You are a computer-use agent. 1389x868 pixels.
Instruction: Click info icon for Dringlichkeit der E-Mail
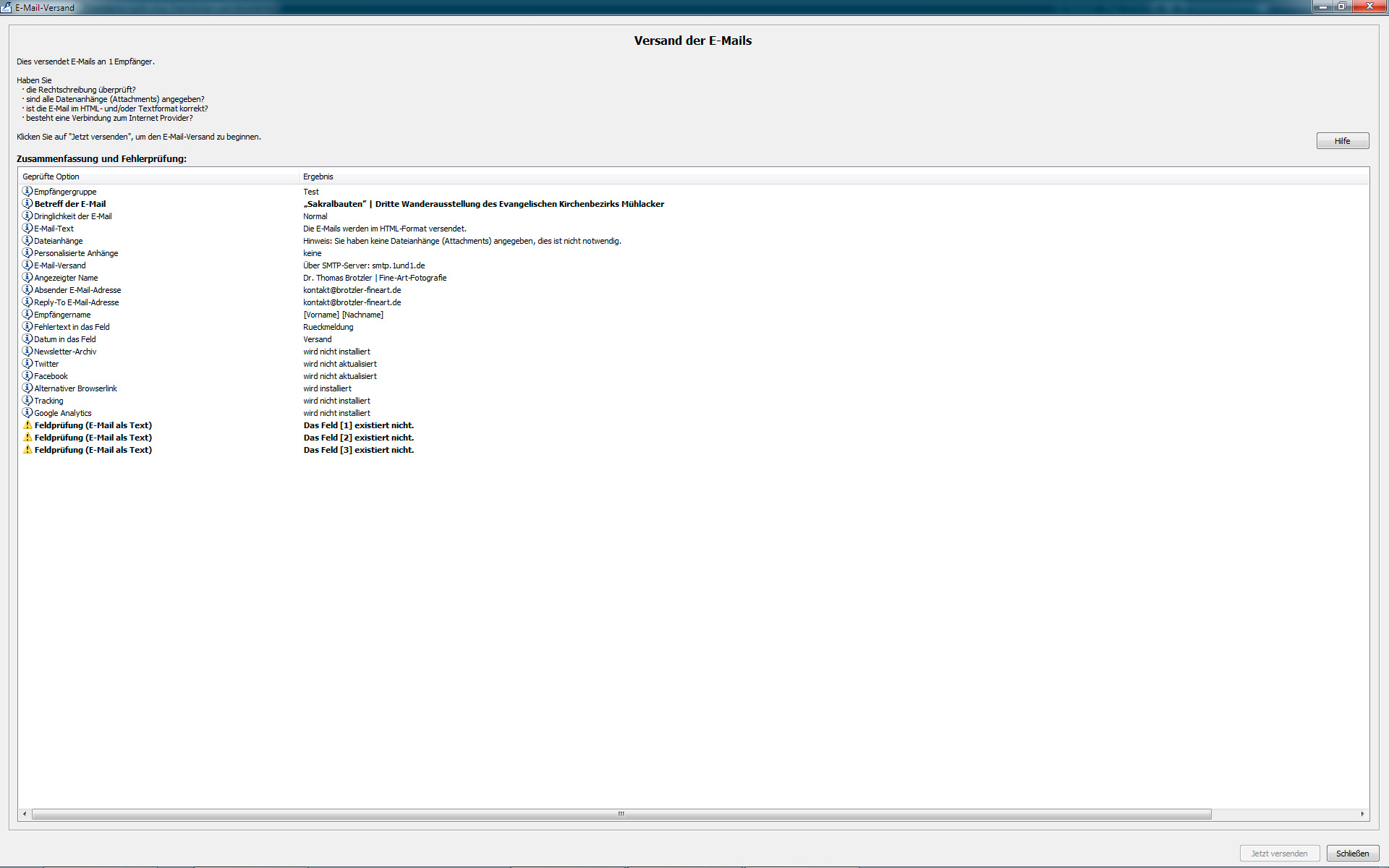(27, 216)
